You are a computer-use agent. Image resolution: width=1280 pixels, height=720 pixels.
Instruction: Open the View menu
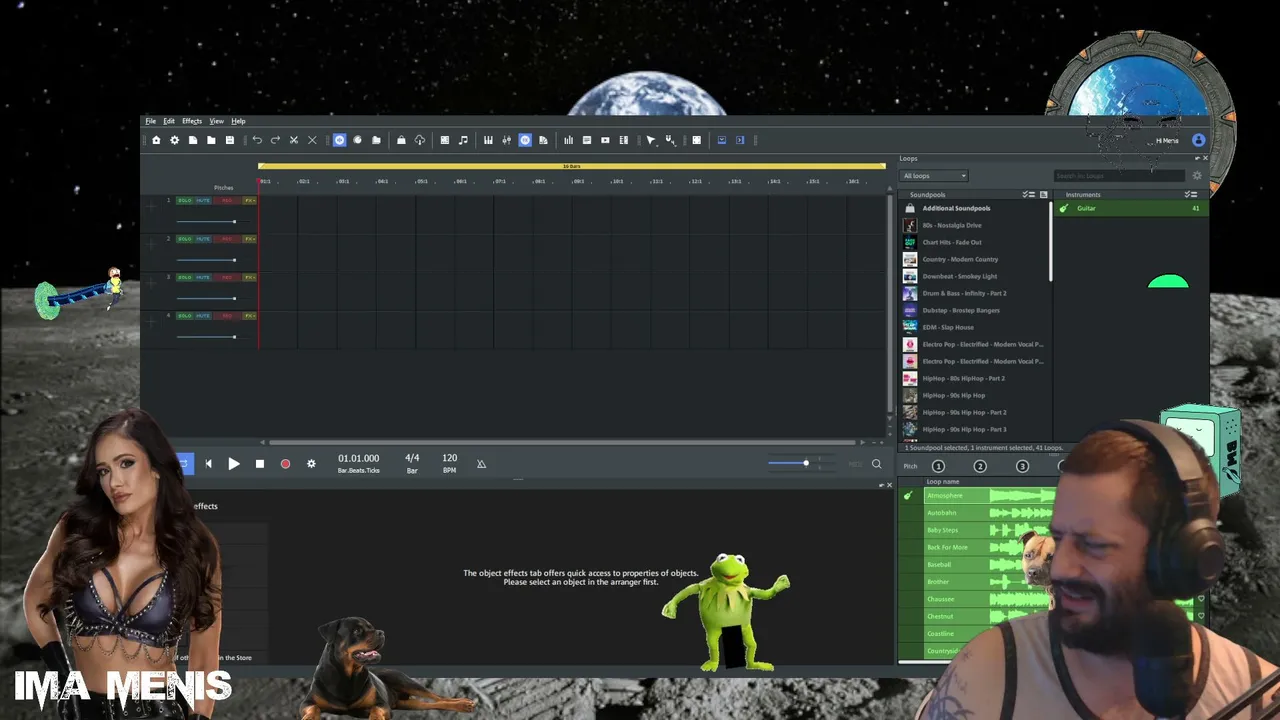216,121
